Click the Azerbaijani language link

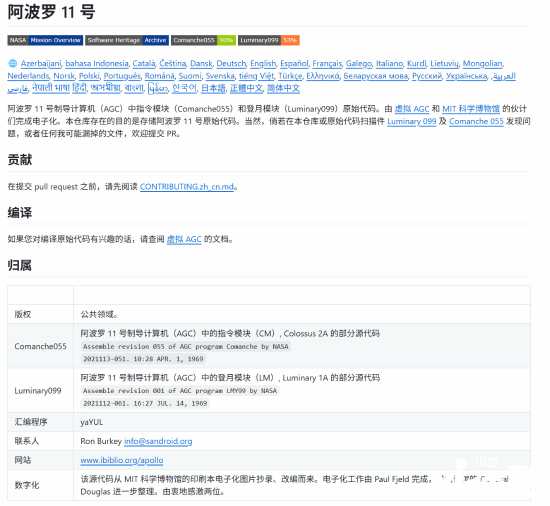[x=41, y=63]
